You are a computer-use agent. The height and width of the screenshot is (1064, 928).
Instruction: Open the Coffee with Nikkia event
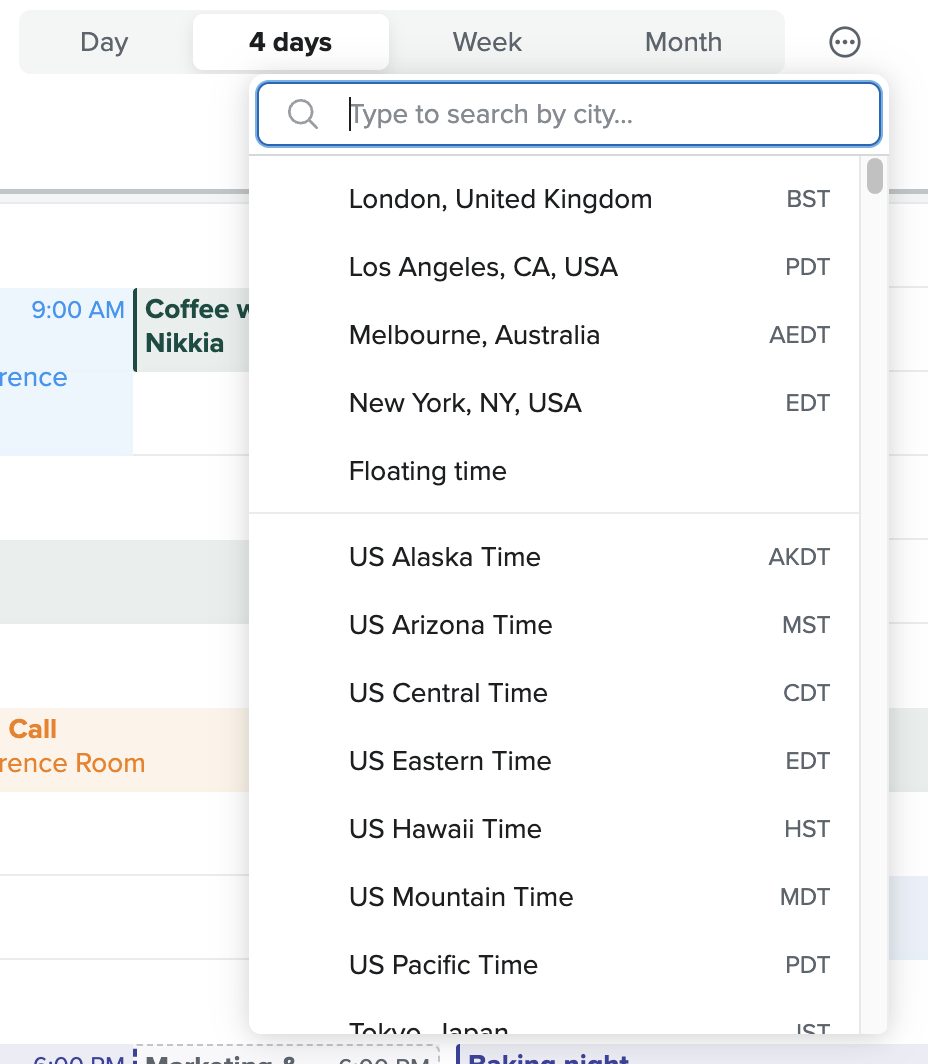(x=193, y=330)
